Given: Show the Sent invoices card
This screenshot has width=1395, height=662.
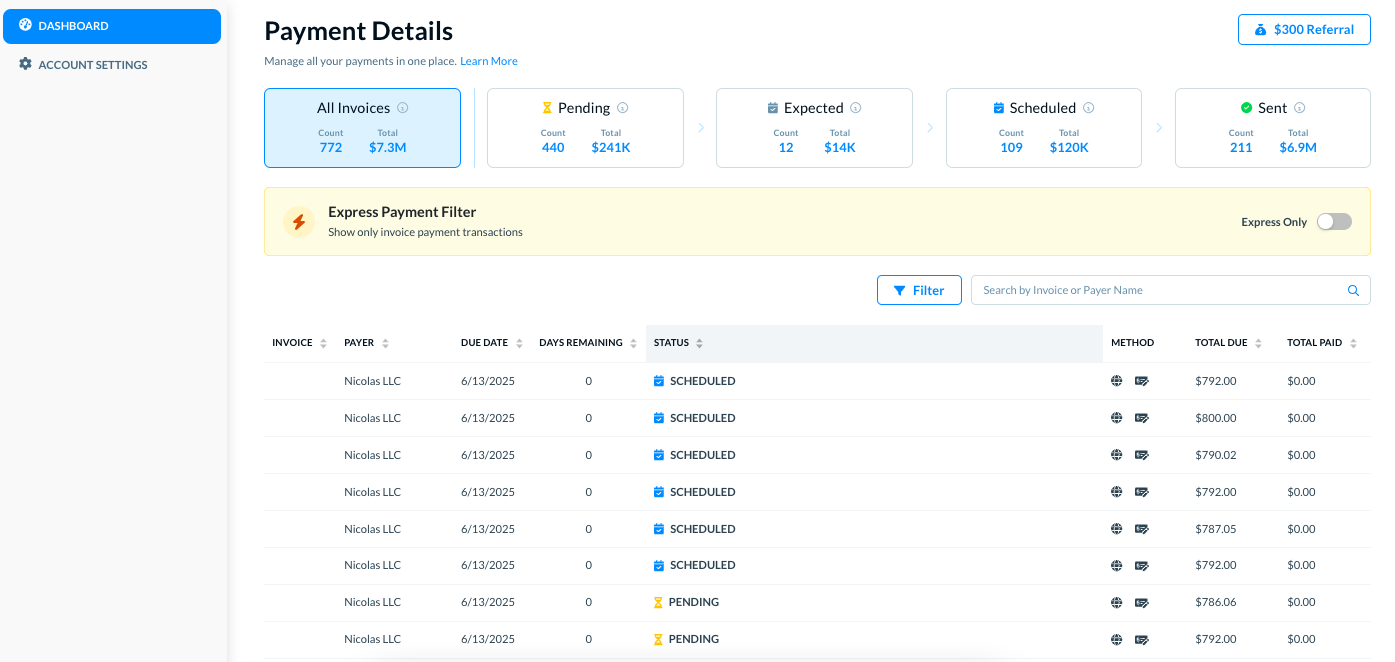Looking at the screenshot, I should click(x=1272, y=128).
